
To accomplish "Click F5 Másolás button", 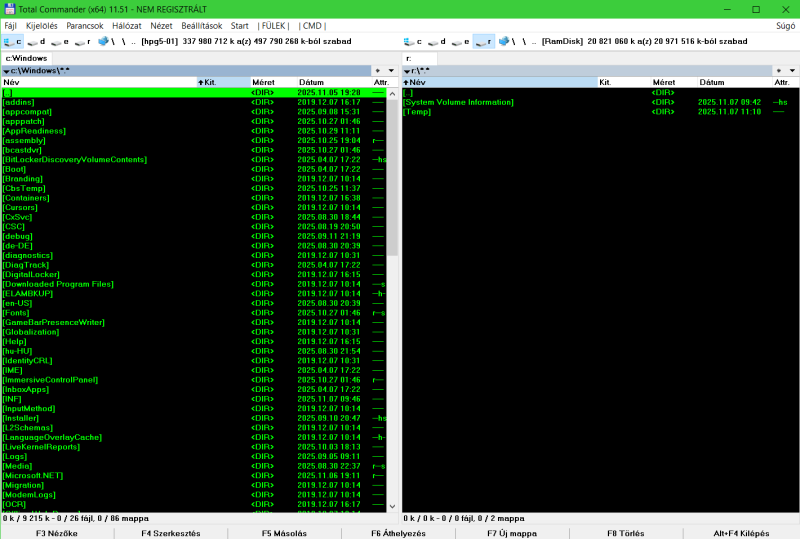I will pos(285,533).
